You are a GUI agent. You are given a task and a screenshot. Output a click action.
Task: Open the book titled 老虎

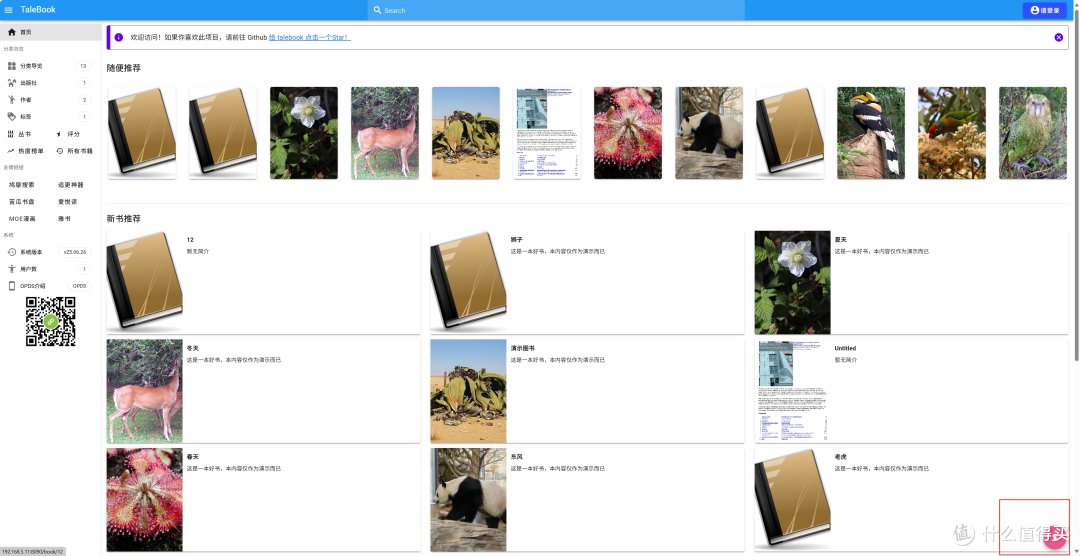pyautogui.click(x=911, y=500)
